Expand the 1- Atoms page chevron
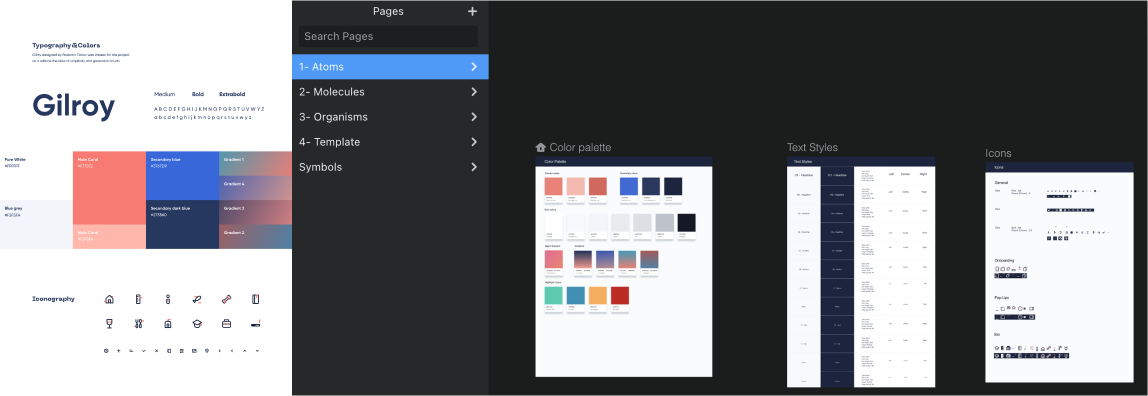 click(x=474, y=67)
